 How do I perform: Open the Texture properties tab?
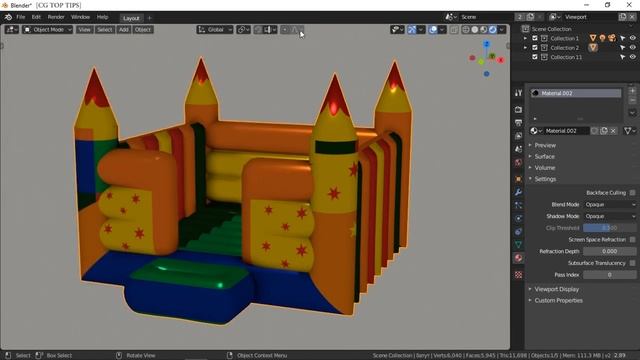518,275
